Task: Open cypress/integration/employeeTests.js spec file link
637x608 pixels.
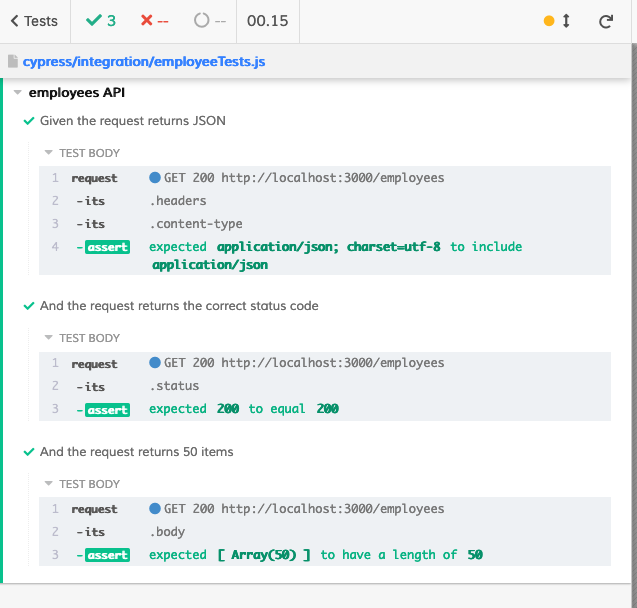Action: click(x=144, y=62)
